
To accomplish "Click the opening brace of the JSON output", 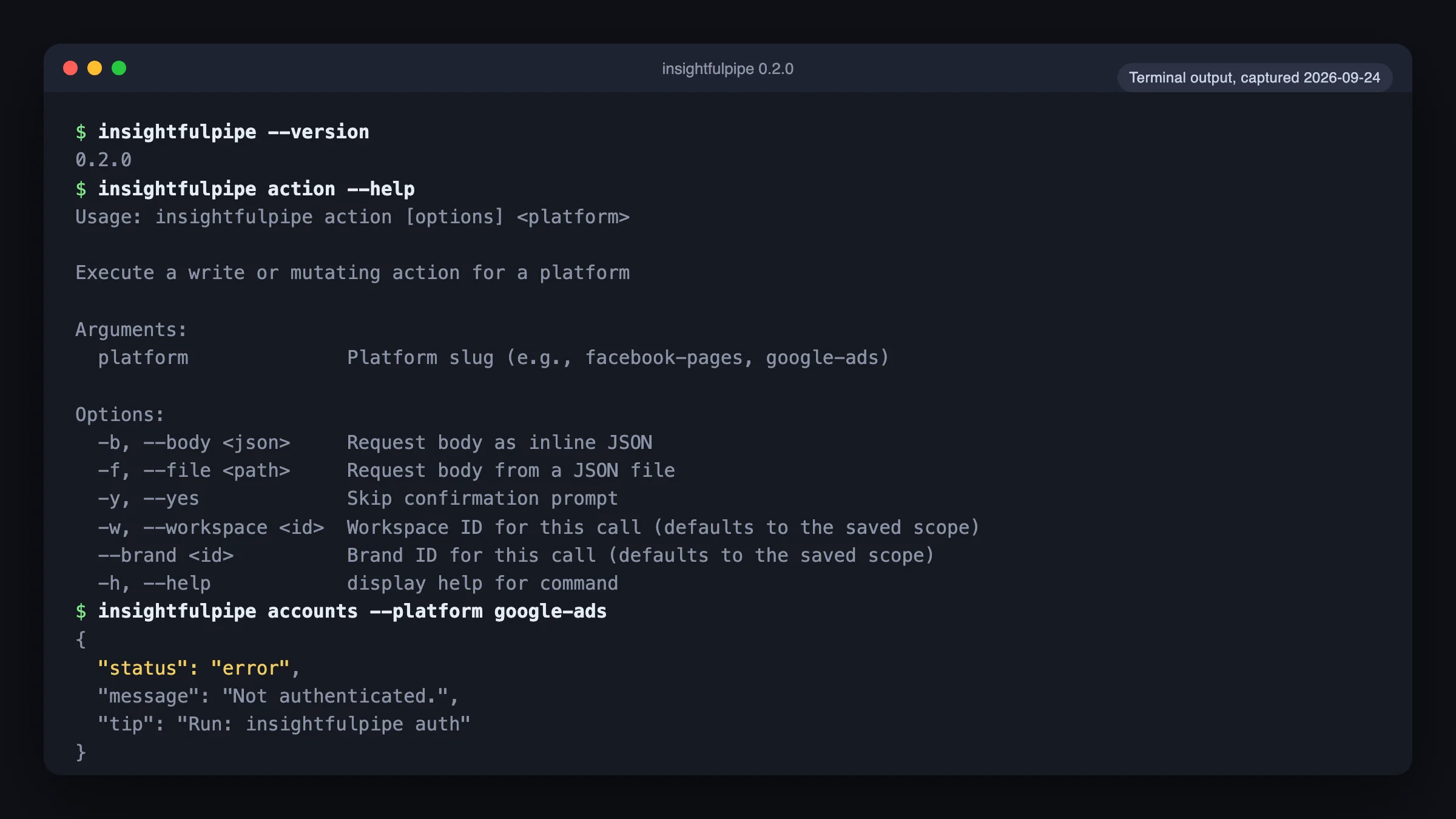I will point(81,639).
